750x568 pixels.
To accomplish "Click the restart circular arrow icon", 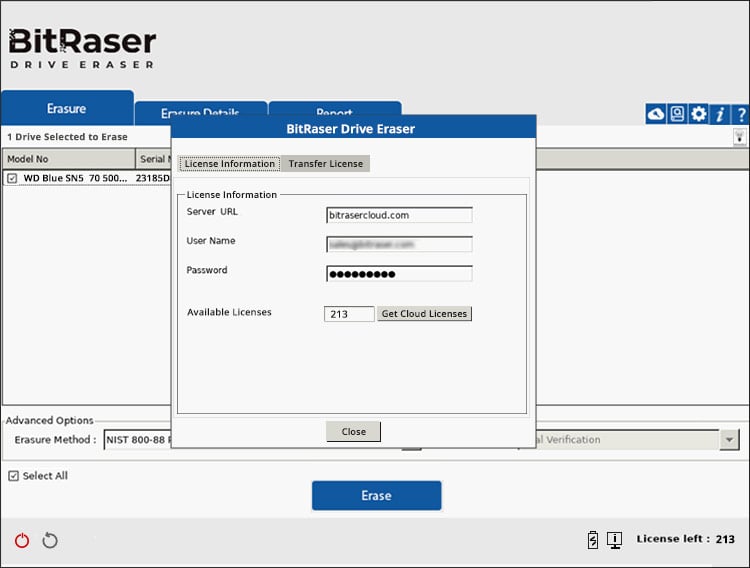I will (50, 540).
